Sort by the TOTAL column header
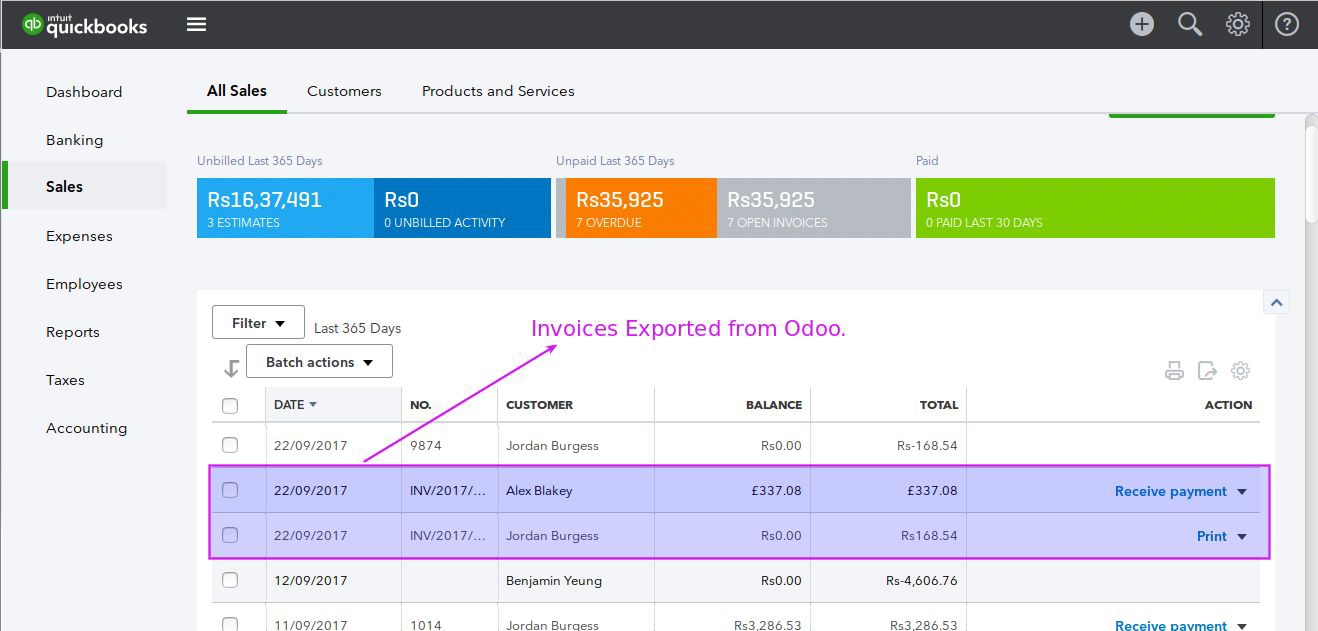Image resolution: width=1318 pixels, height=631 pixels. [939, 405]
